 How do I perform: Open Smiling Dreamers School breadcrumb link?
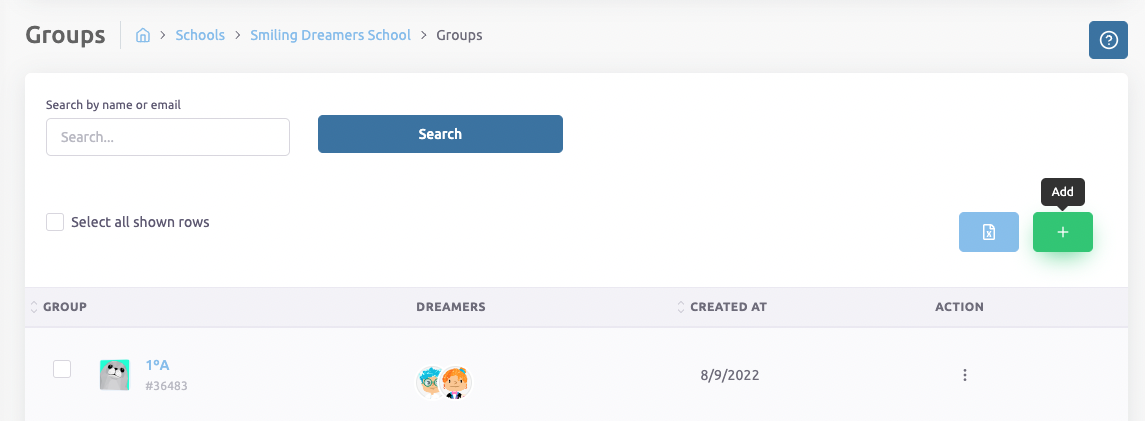click(330, 35)
